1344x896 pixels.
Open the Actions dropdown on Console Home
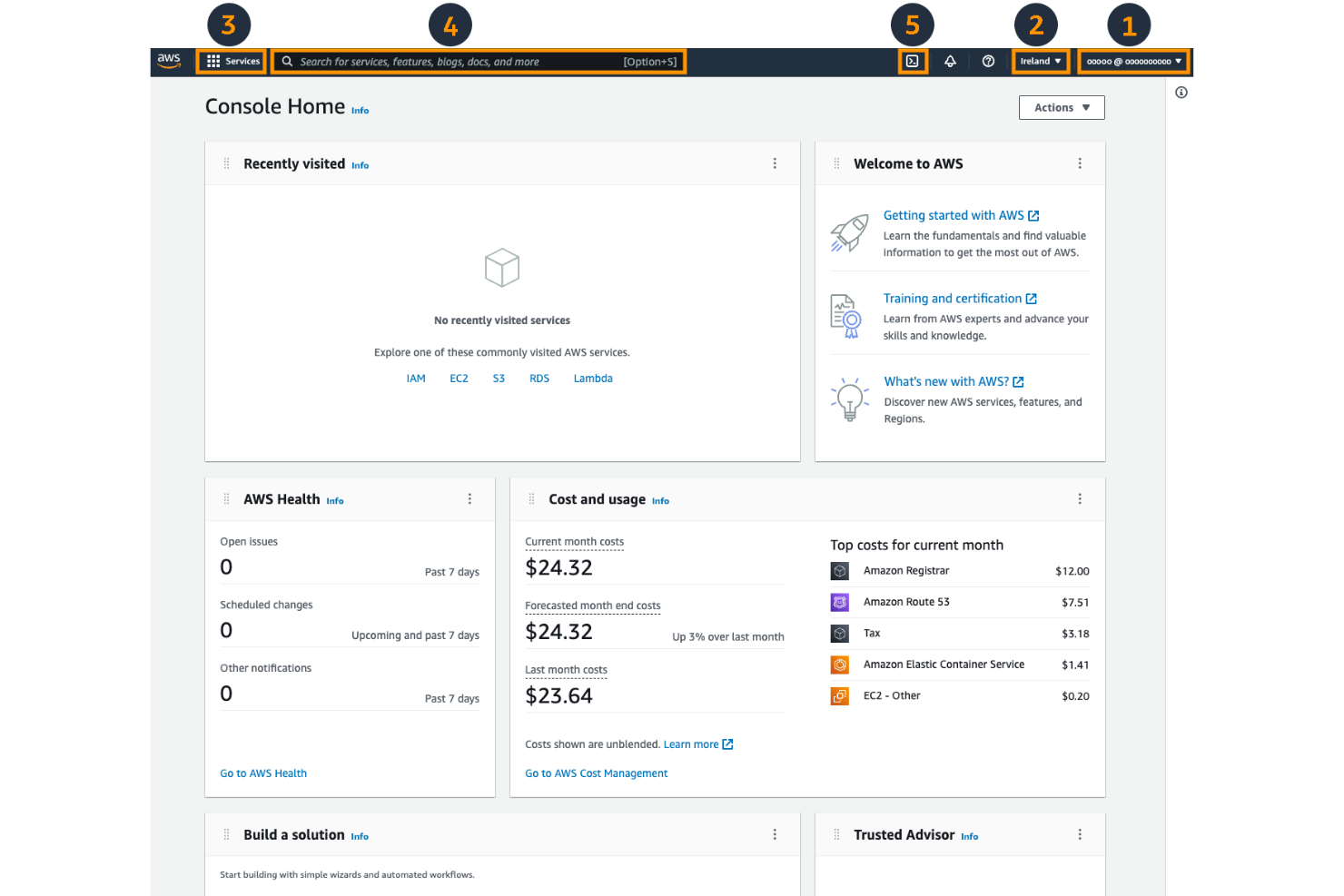click(x=1061, y=107)
